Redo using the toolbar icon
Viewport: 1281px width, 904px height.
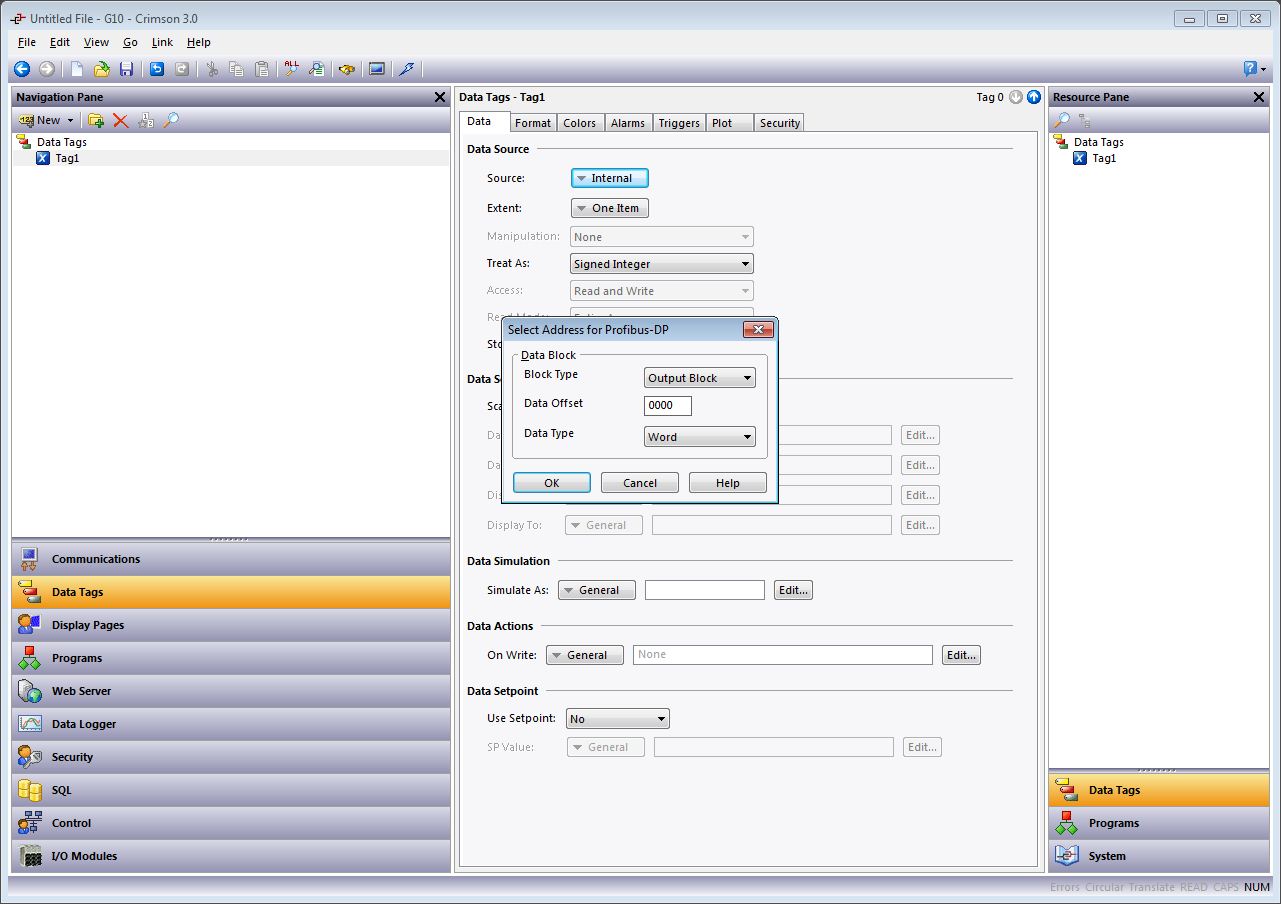pos(182,69)
